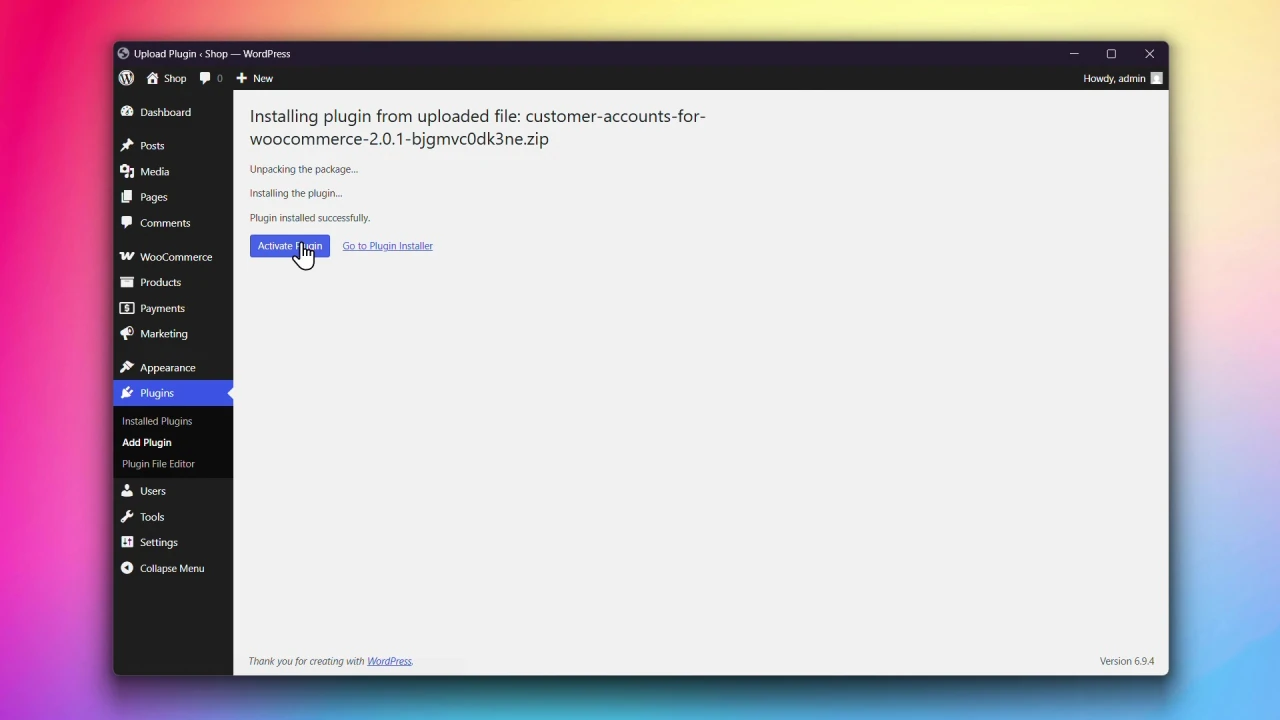Click the Appearance paintbrush icon
The height and width of the screenshot is (720, 1280).
point(127,368)
